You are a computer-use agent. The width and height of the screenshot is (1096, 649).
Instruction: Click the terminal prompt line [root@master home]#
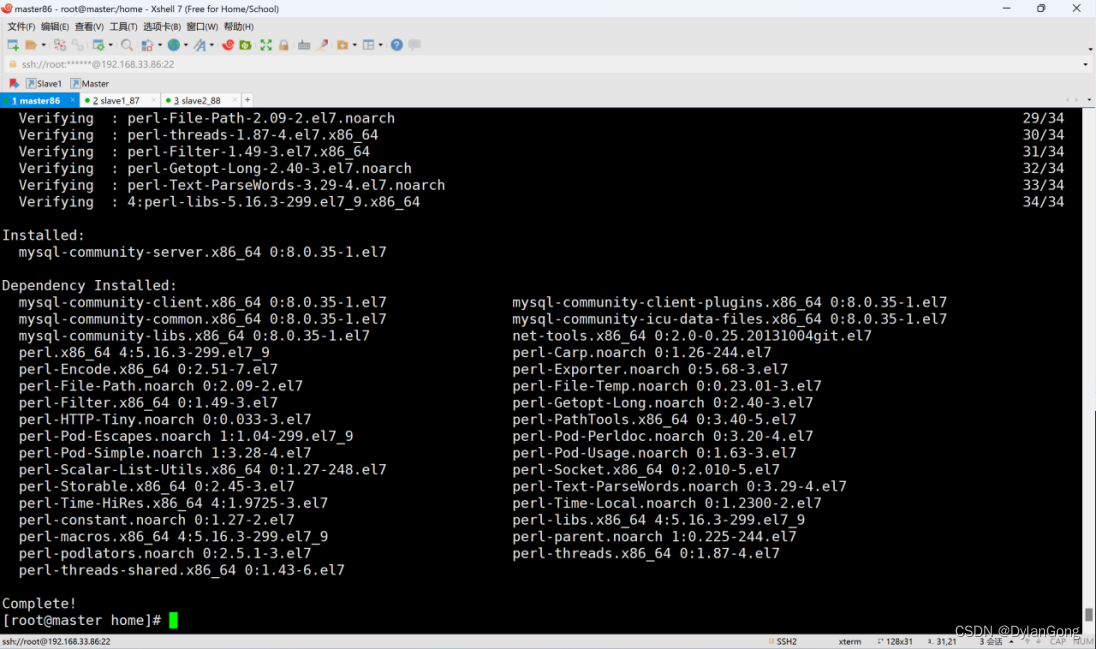82,620
